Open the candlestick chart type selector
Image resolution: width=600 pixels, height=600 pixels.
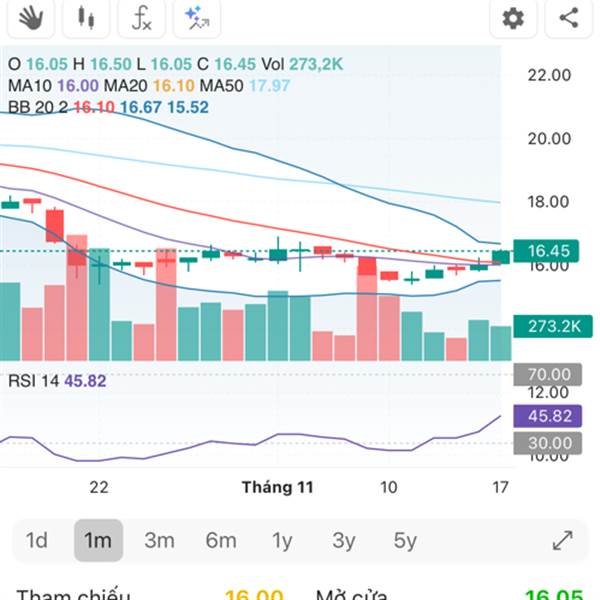coord(86,17)
